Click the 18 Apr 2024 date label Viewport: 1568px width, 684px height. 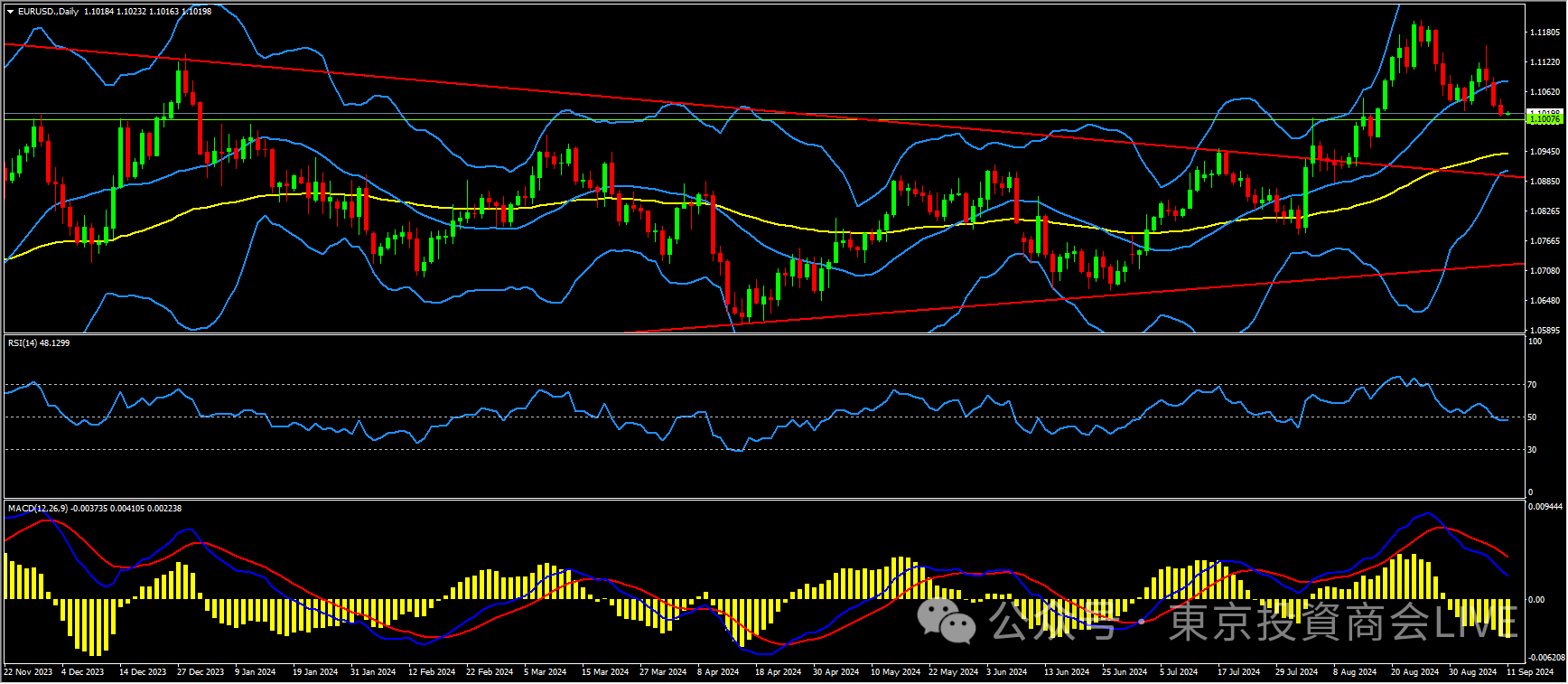click(779, 672)
